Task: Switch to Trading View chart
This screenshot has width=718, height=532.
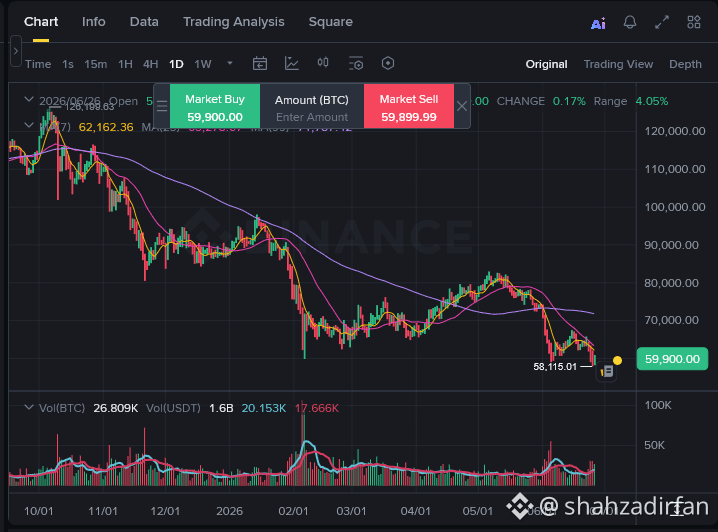Action: (x=618, y=64)
